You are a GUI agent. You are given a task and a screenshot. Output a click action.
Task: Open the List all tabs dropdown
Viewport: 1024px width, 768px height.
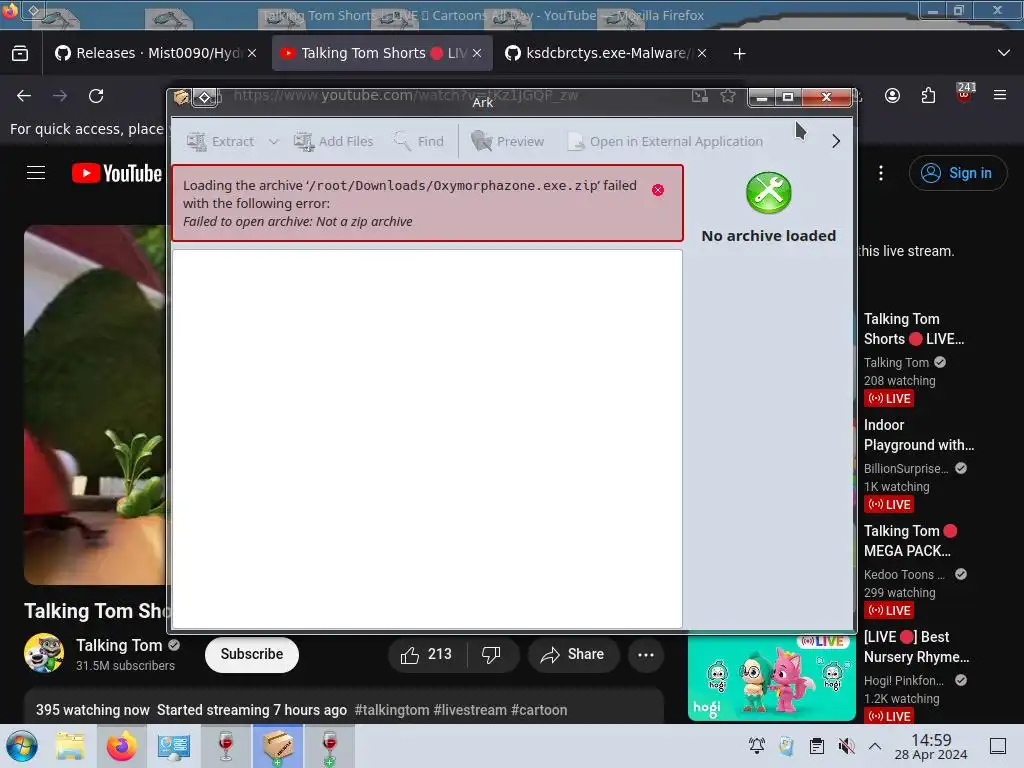1004,54
